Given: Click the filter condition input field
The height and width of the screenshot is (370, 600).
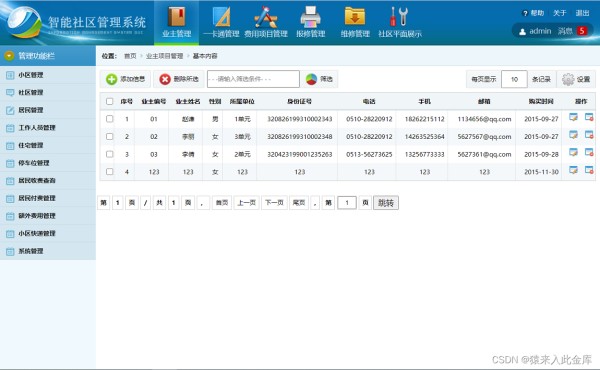Looking at the screenshot, I should [253, 79].
